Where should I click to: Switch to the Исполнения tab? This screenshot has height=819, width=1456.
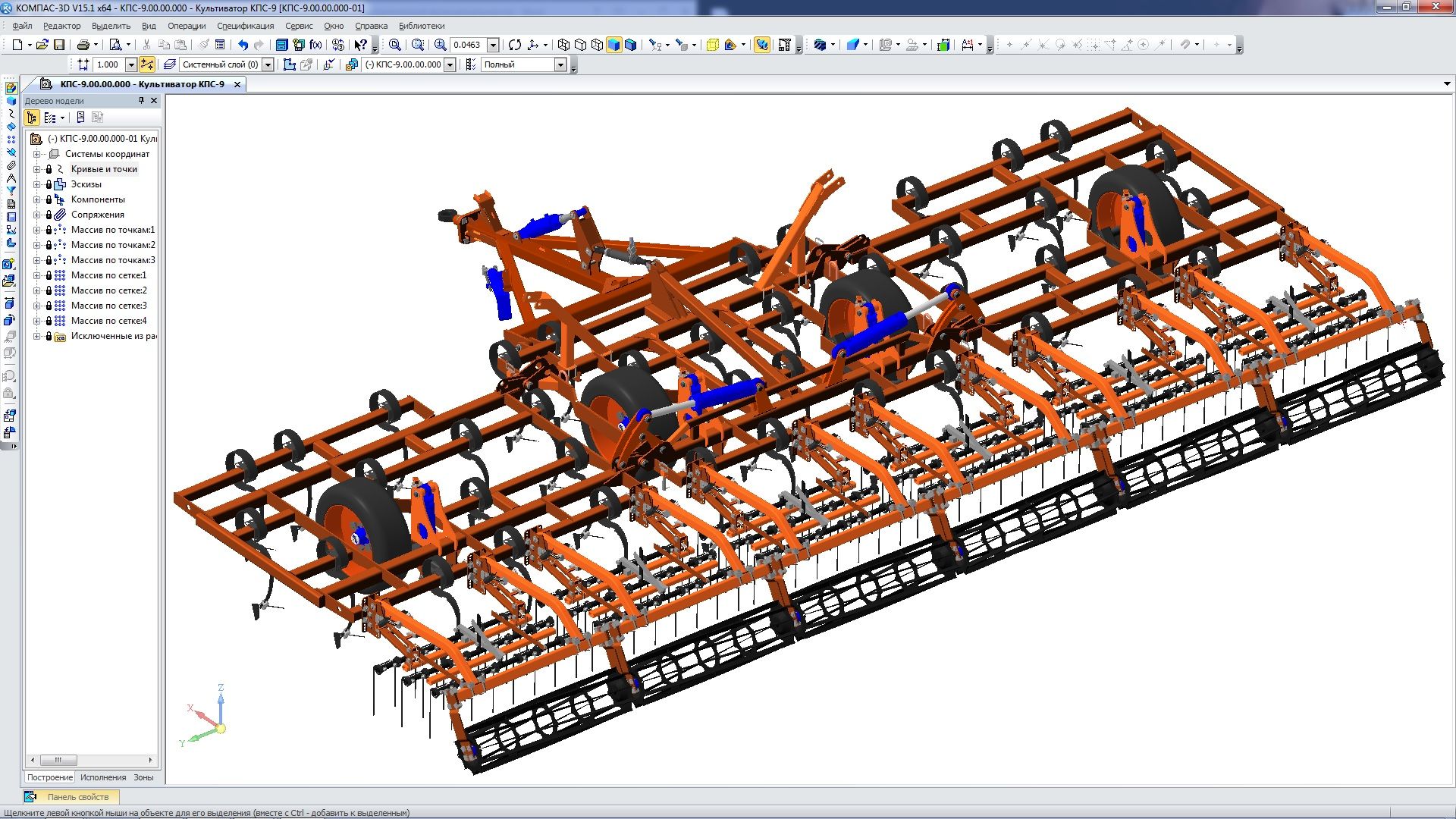coord(103,777)
